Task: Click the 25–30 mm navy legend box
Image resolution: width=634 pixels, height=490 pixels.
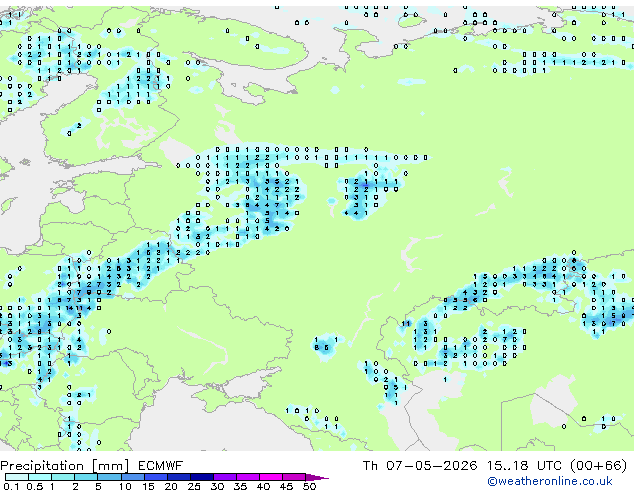Action: click(x=201, y=477)
